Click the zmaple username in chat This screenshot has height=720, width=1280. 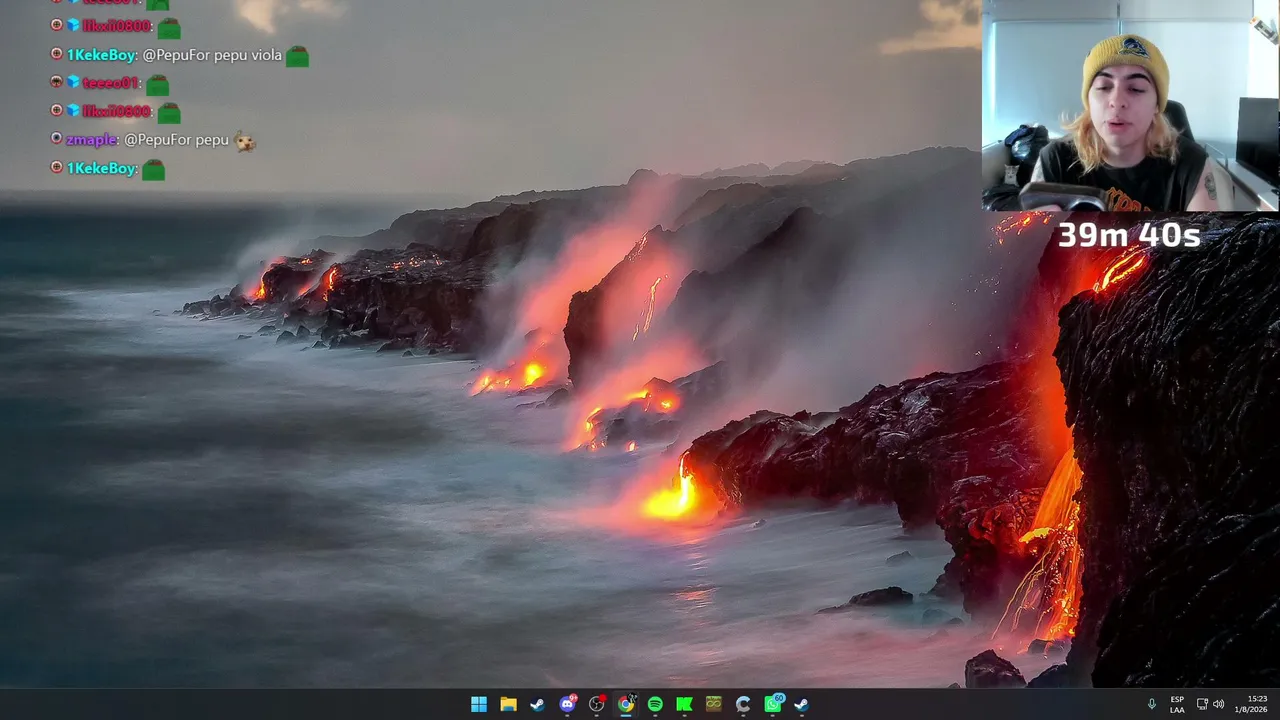coord(91,140)
